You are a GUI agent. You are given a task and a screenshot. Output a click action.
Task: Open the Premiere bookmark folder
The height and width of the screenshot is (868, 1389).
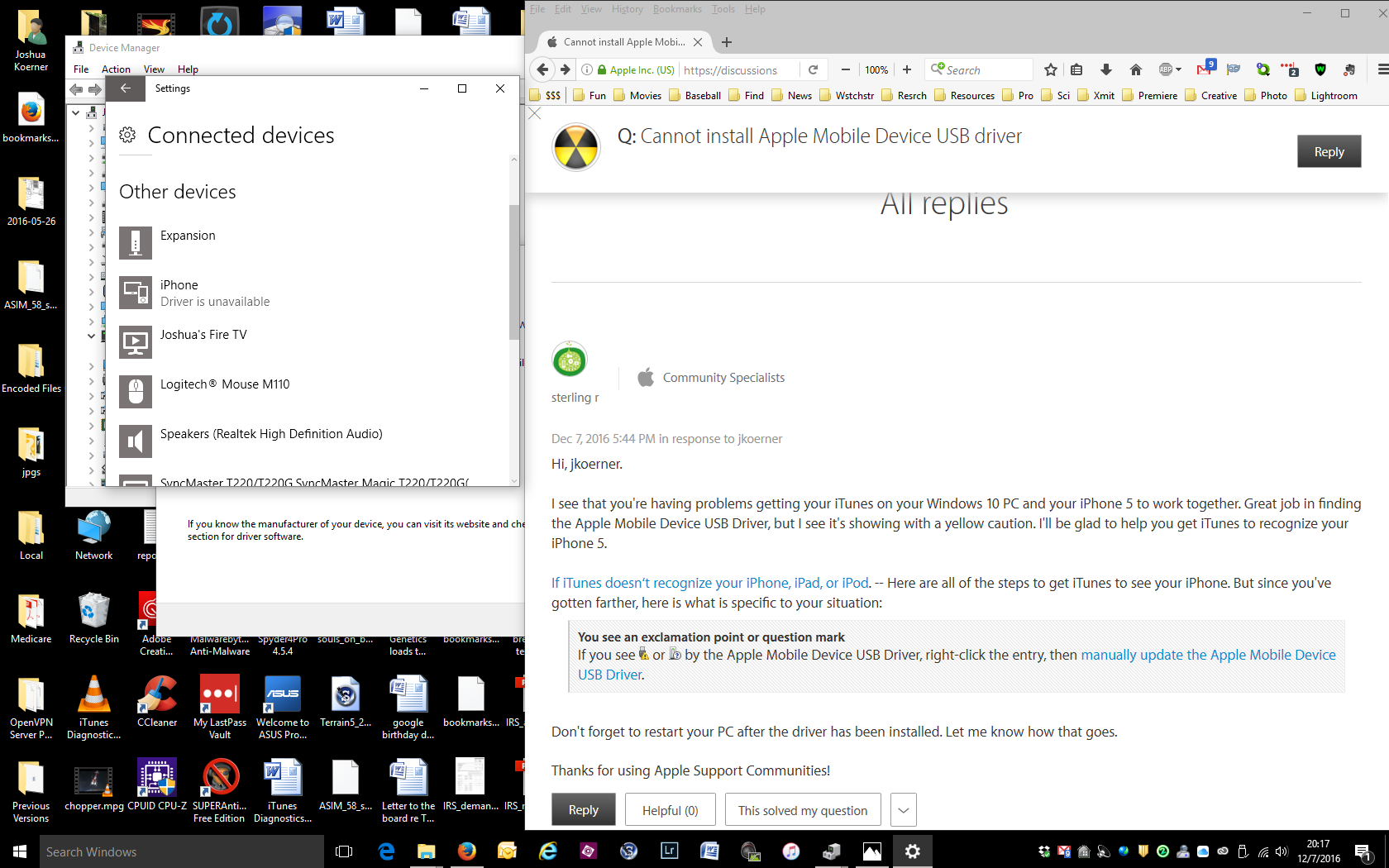coord(1149,95)
